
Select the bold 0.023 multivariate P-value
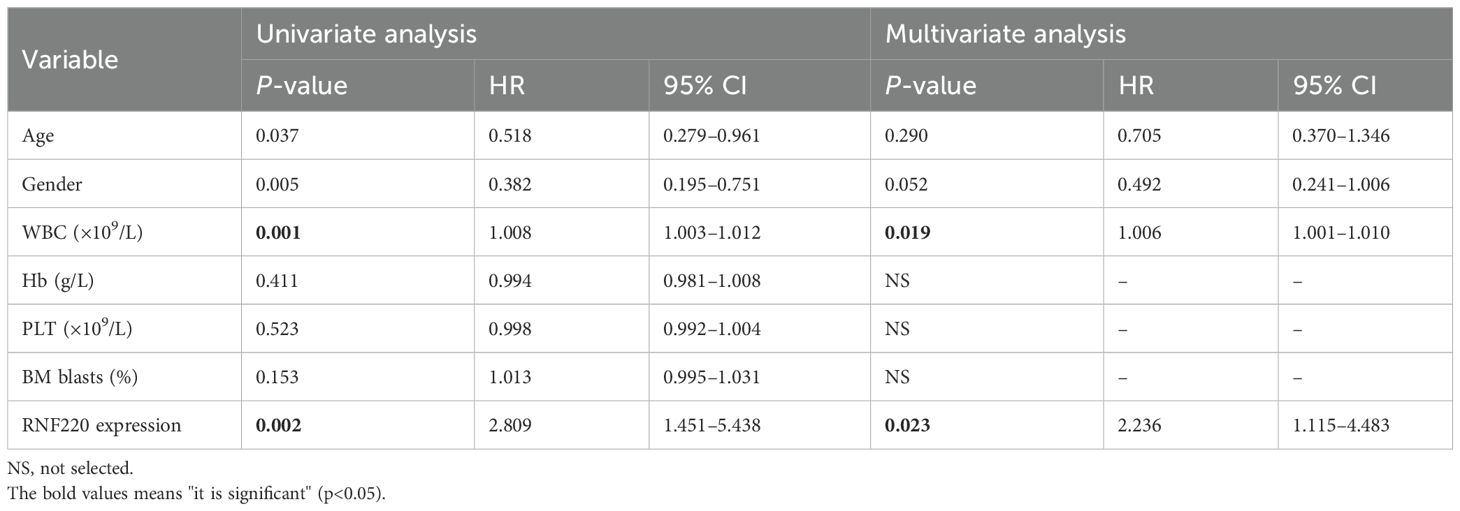[x=909, y=425]
